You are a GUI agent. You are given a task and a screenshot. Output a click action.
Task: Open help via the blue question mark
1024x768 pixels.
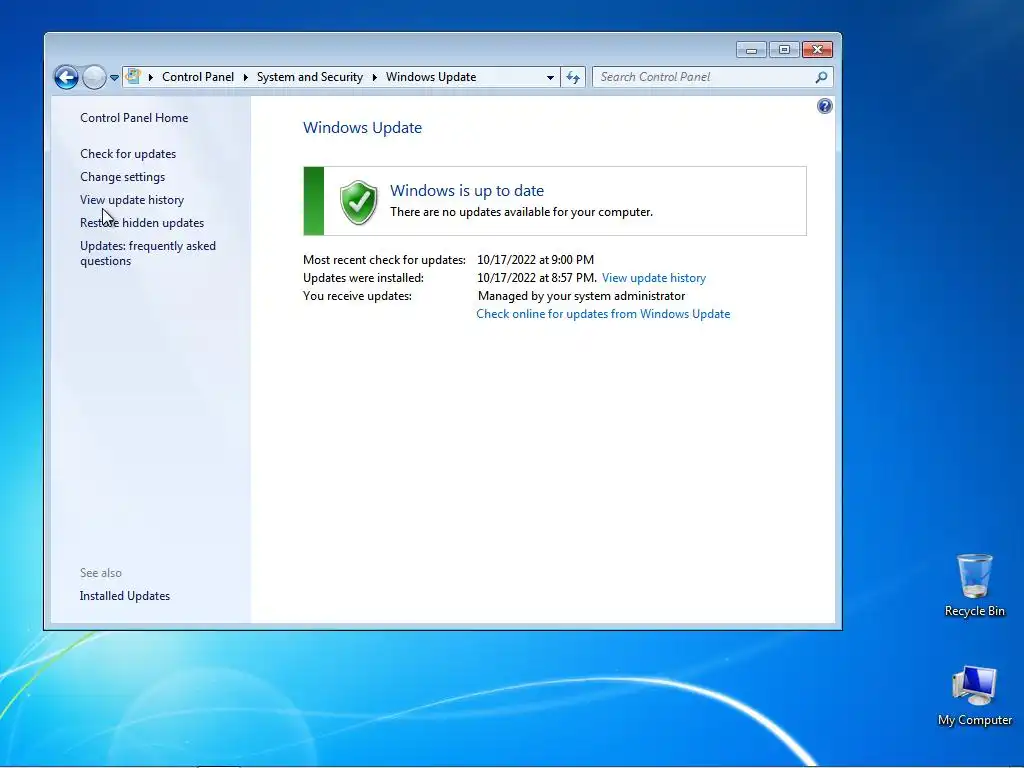pos(825,106)
